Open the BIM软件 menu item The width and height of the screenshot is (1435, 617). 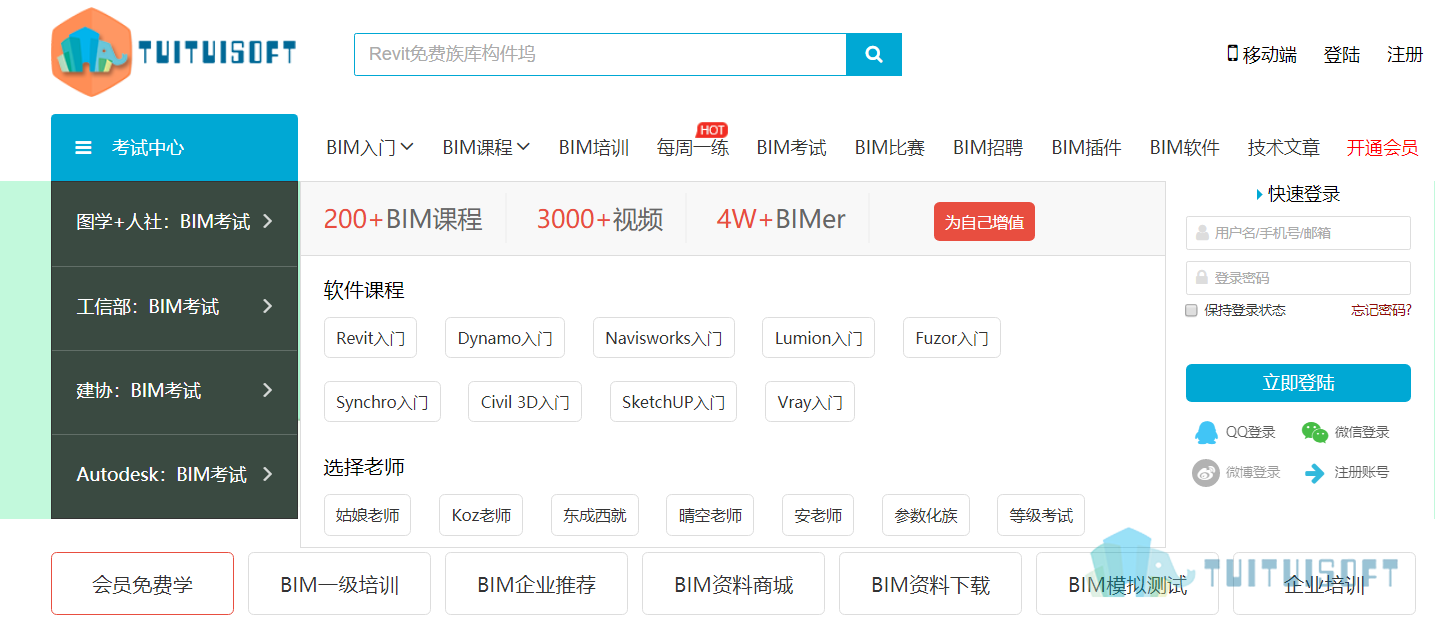1185,148
